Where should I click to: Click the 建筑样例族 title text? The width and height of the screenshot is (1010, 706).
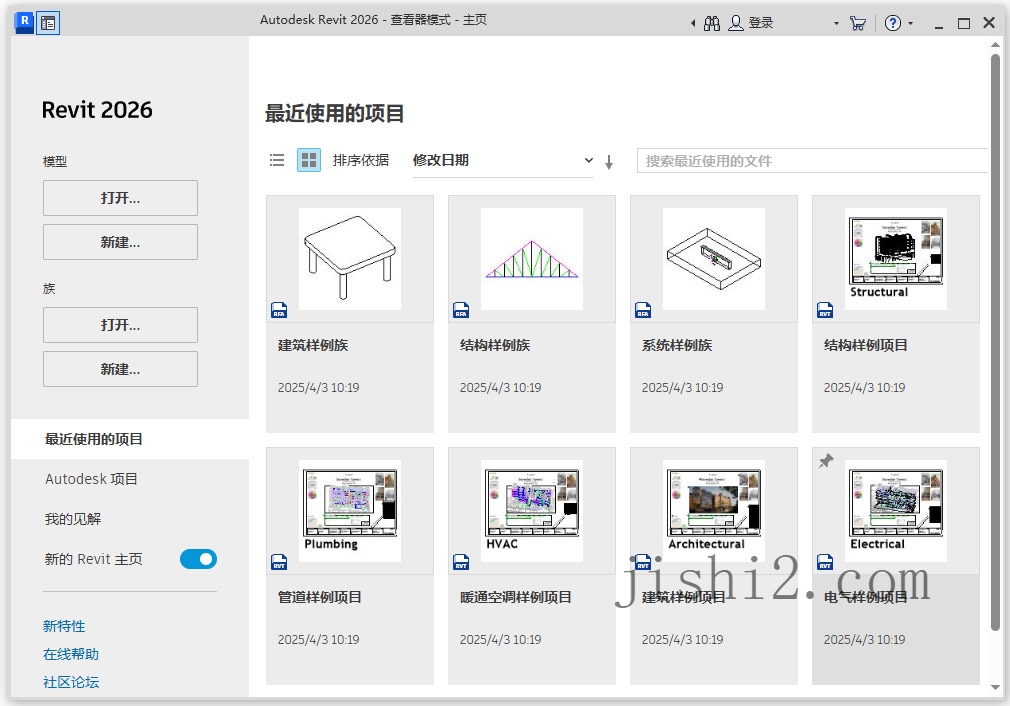pos(313,345)
